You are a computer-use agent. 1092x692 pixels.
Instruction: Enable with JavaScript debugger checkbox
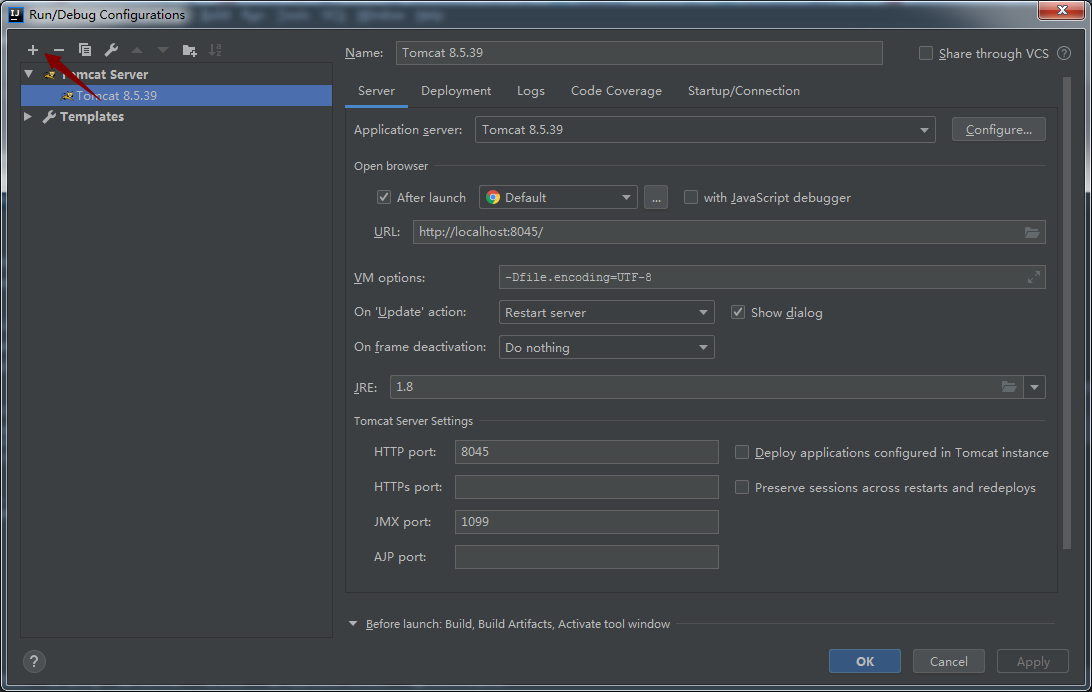click(x=691, y=197)
